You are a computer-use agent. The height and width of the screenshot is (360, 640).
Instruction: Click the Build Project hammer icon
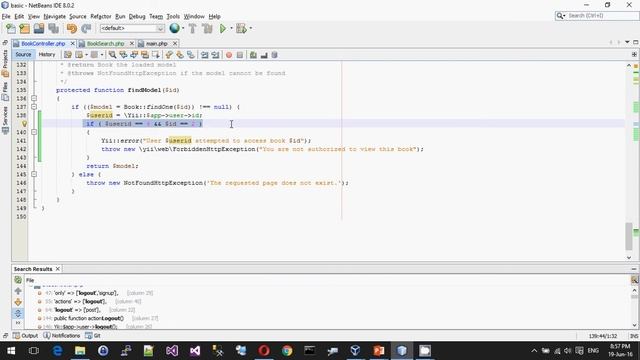(x=192, y=28)
